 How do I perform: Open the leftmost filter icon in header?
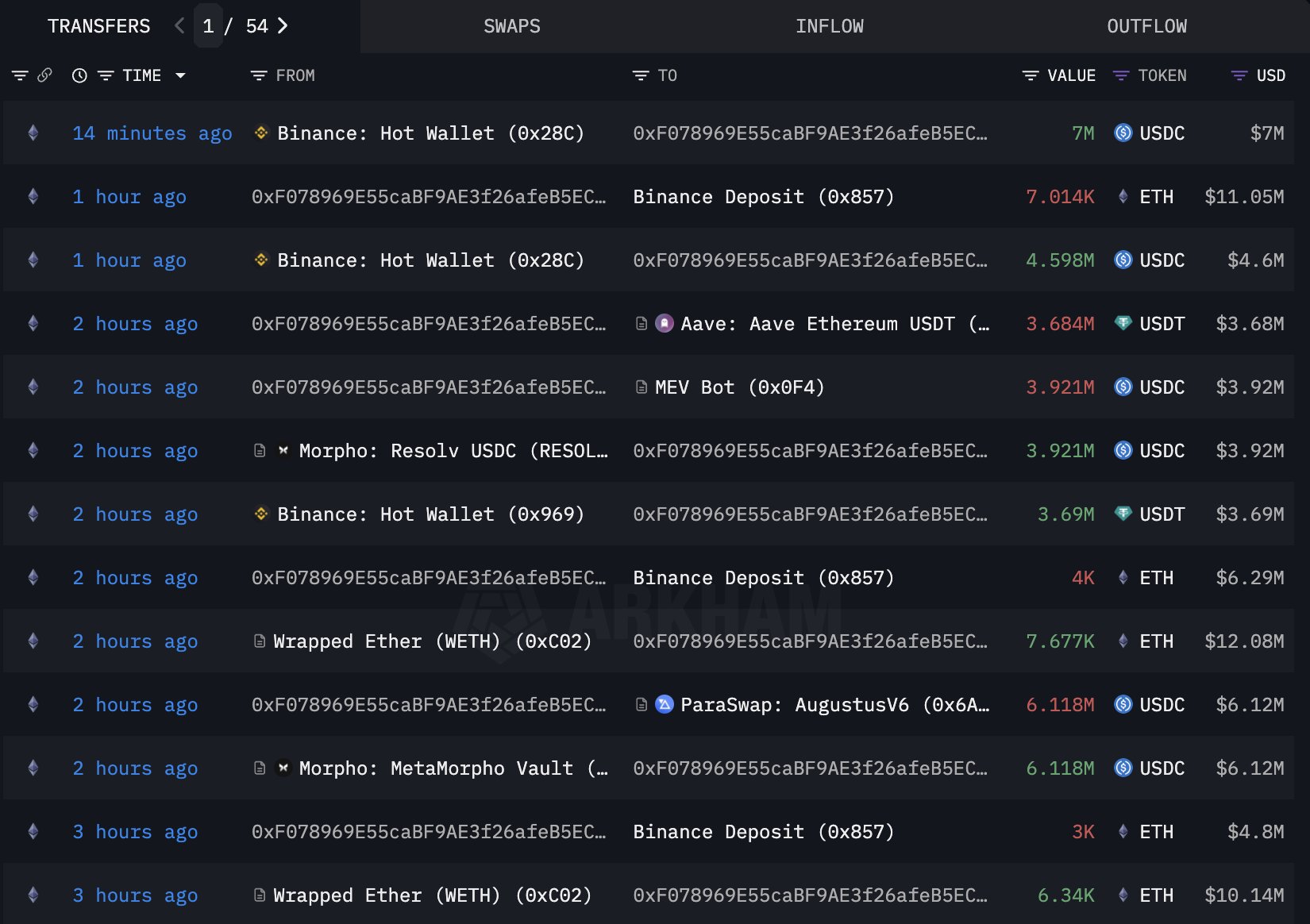pos(20,75)
